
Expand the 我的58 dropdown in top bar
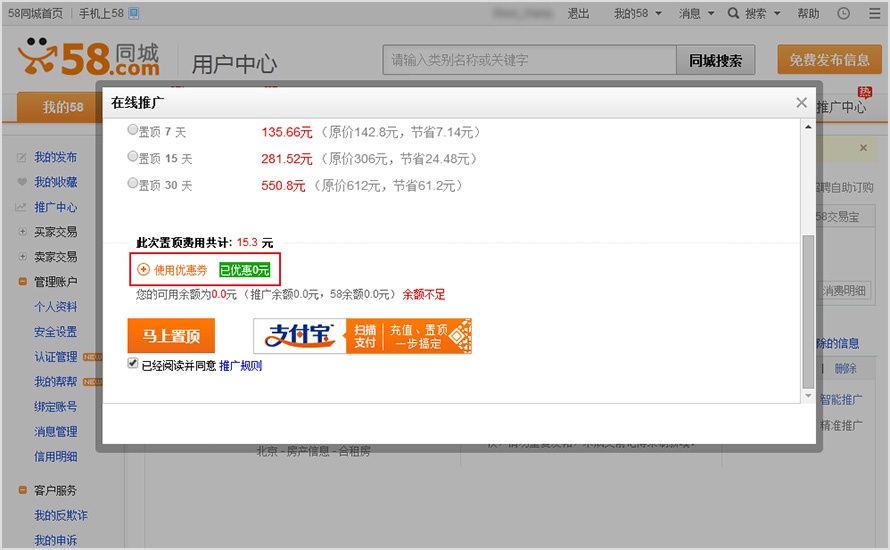point(637,14)
